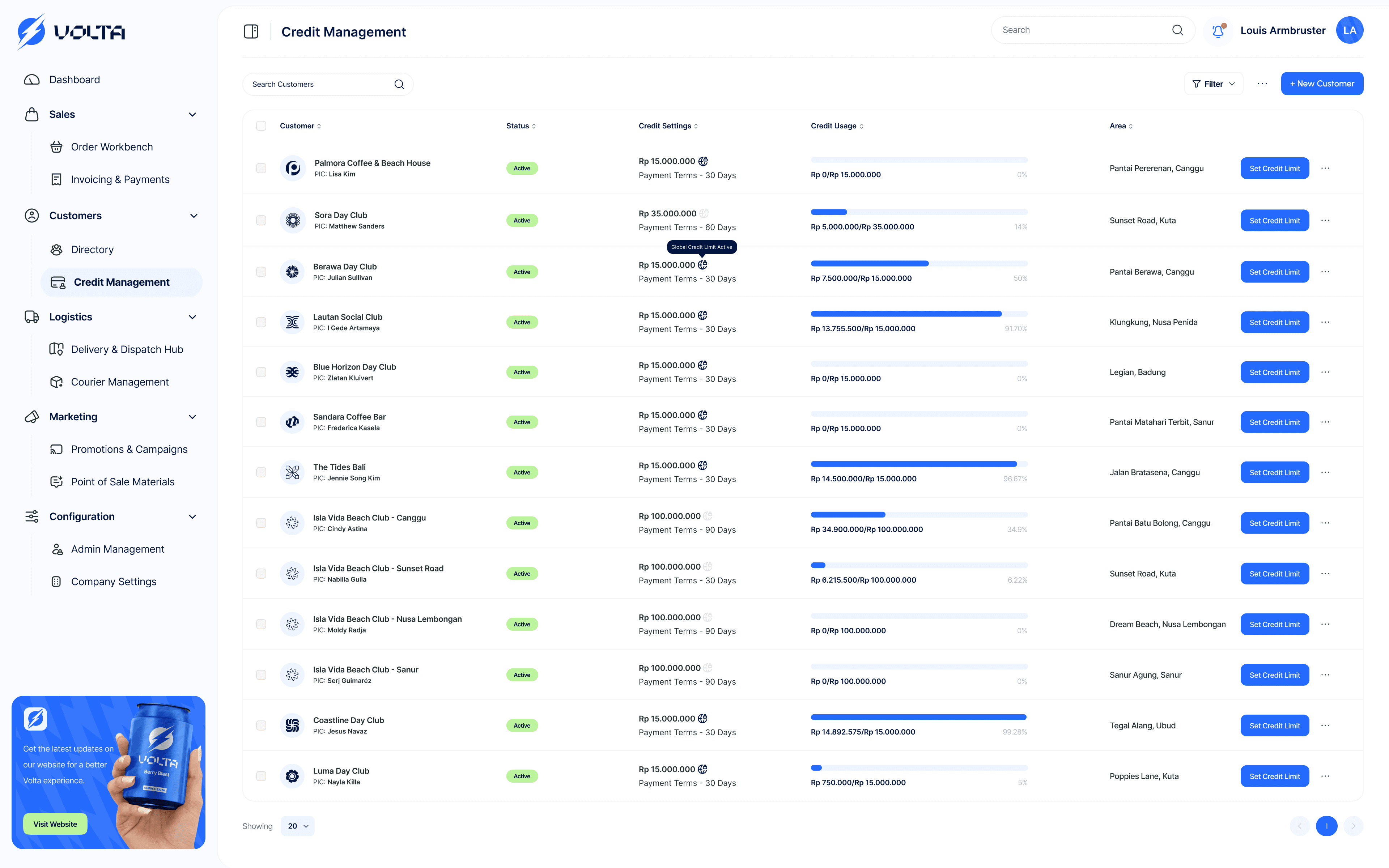The width and height of the screenshot is (1389, 868).
Task: Collapse the Marketing section
Action: tap(193, 417)
